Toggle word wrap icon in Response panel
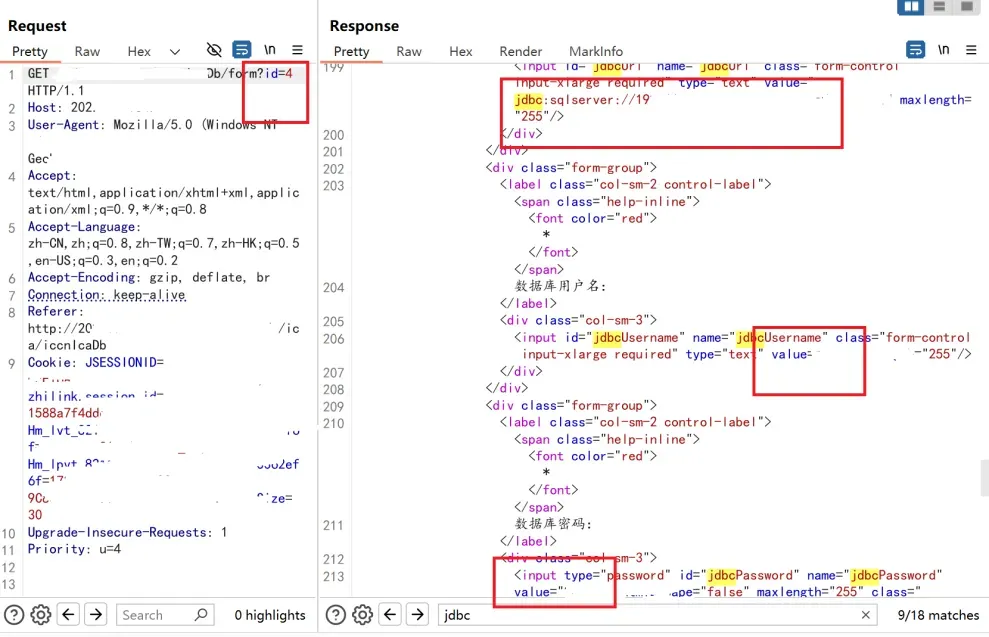Screen dimensions: 989x637 click(915, 50)
